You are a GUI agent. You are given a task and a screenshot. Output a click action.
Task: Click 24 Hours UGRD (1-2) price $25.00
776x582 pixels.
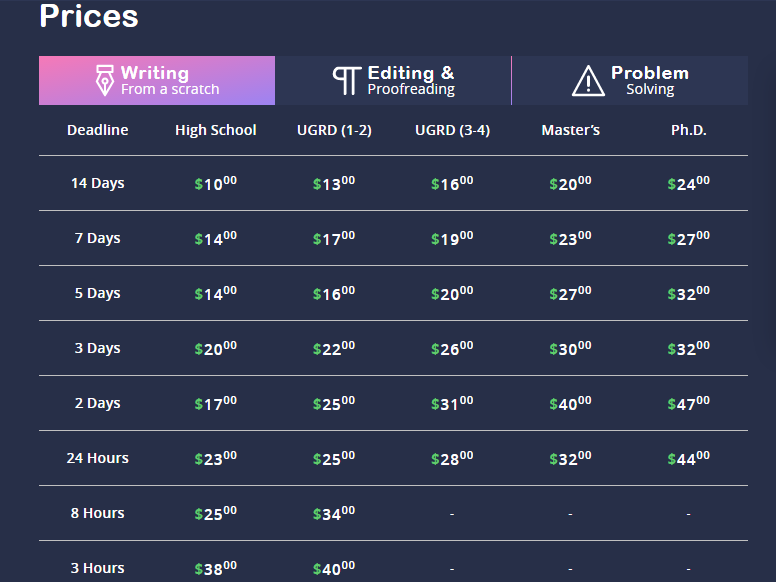click(334, 458)
